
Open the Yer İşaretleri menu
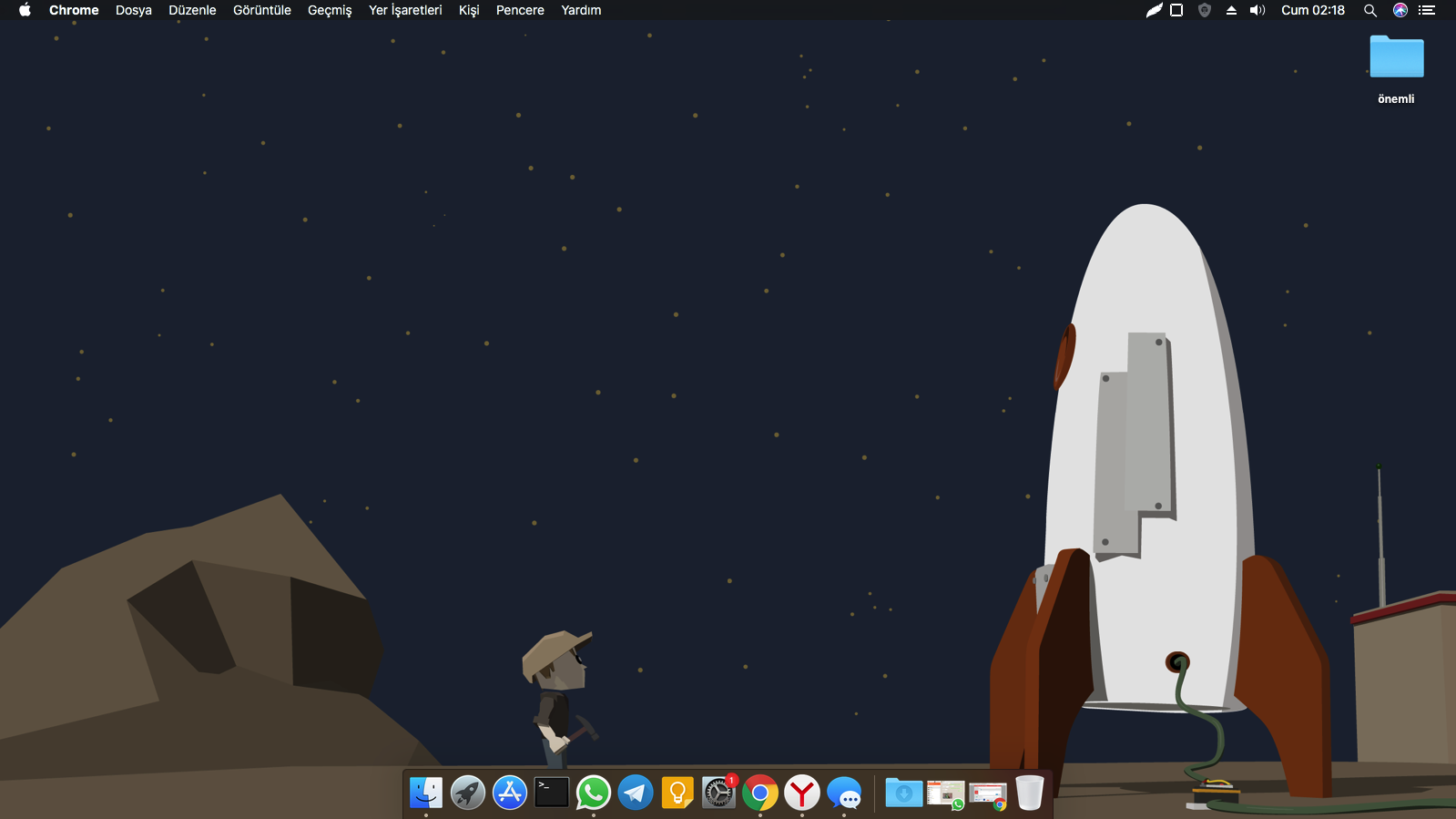(x=405, y=10)
